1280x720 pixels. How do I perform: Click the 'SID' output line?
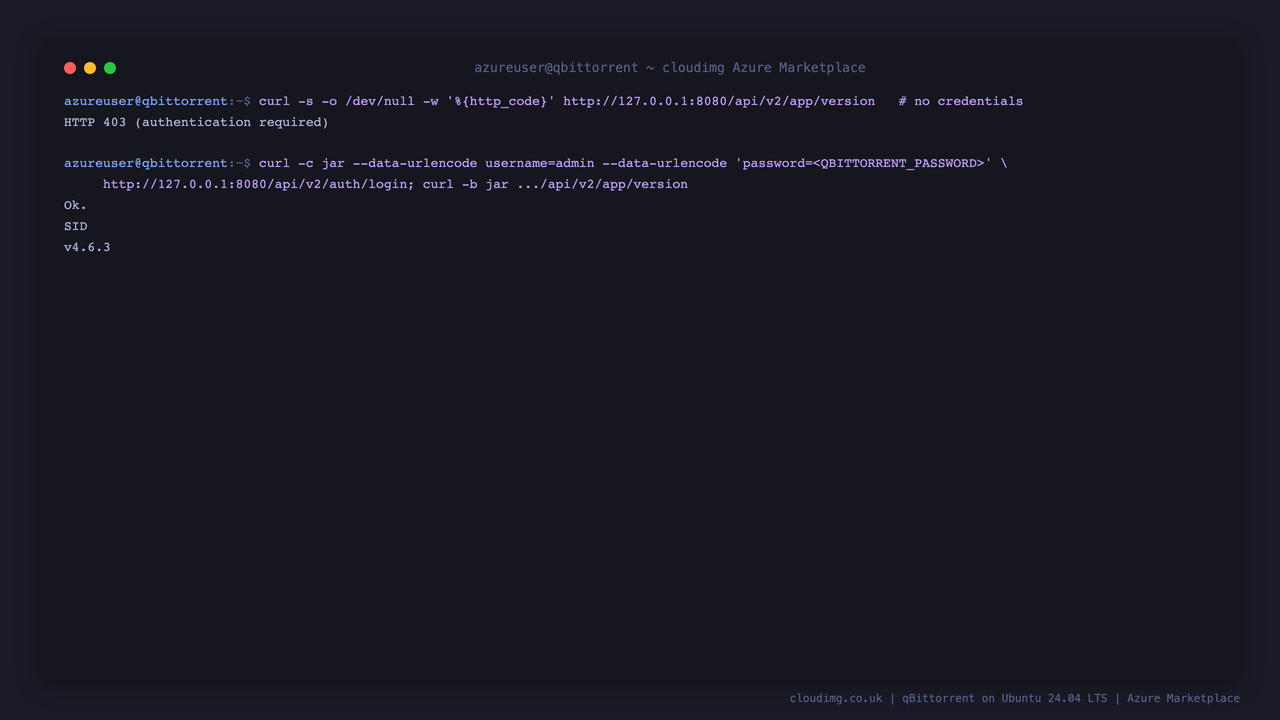click(x=76, y=226)
